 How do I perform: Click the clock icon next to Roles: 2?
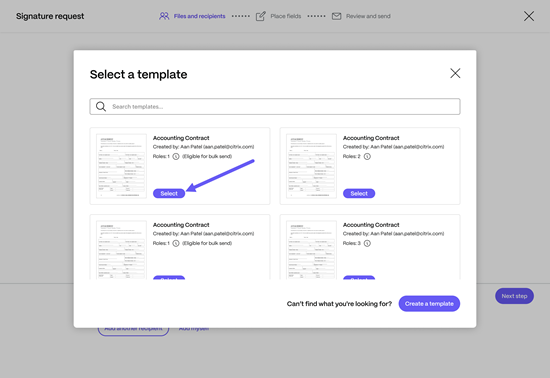[367, 156]
